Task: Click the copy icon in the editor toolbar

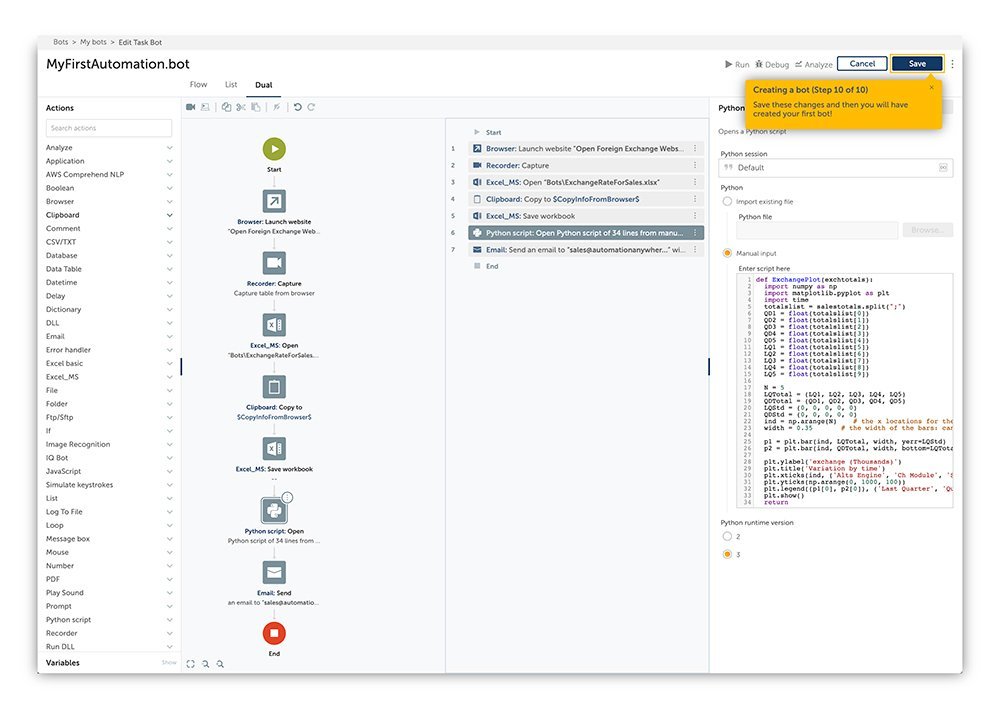Action: pyautogui.click(x=226, y=107)
